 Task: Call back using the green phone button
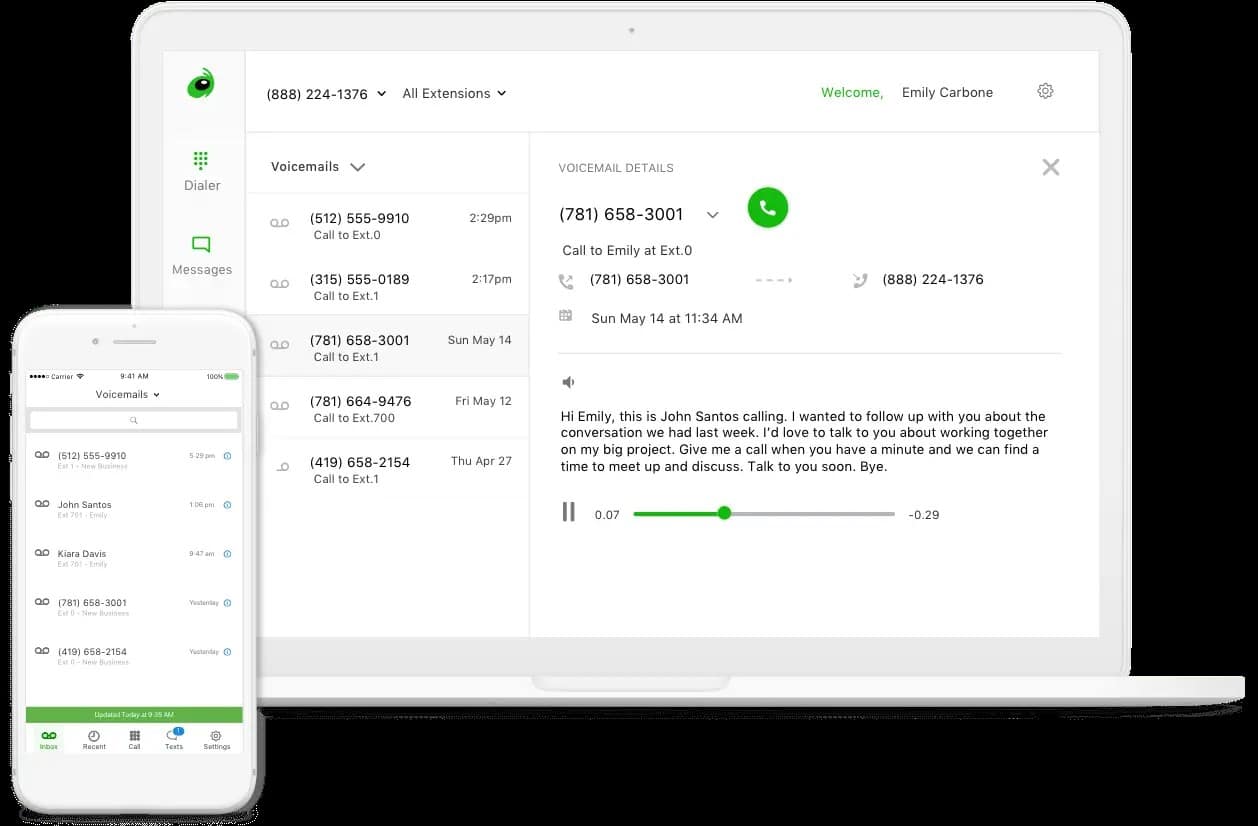767,208
